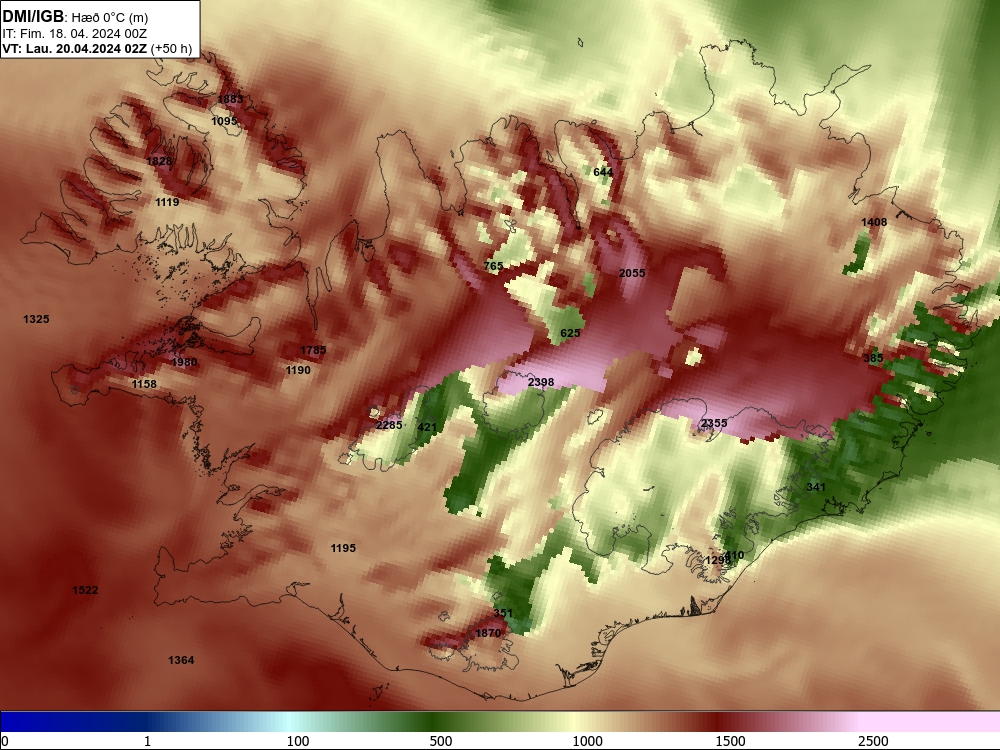Select the legend tick label 500
This screenshot has height=750, width=1000.
coord(441,741)
